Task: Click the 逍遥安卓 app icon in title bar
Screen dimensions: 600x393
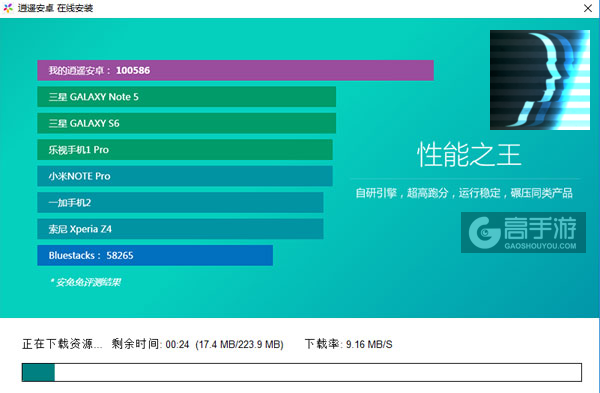Action: point(8,8)
